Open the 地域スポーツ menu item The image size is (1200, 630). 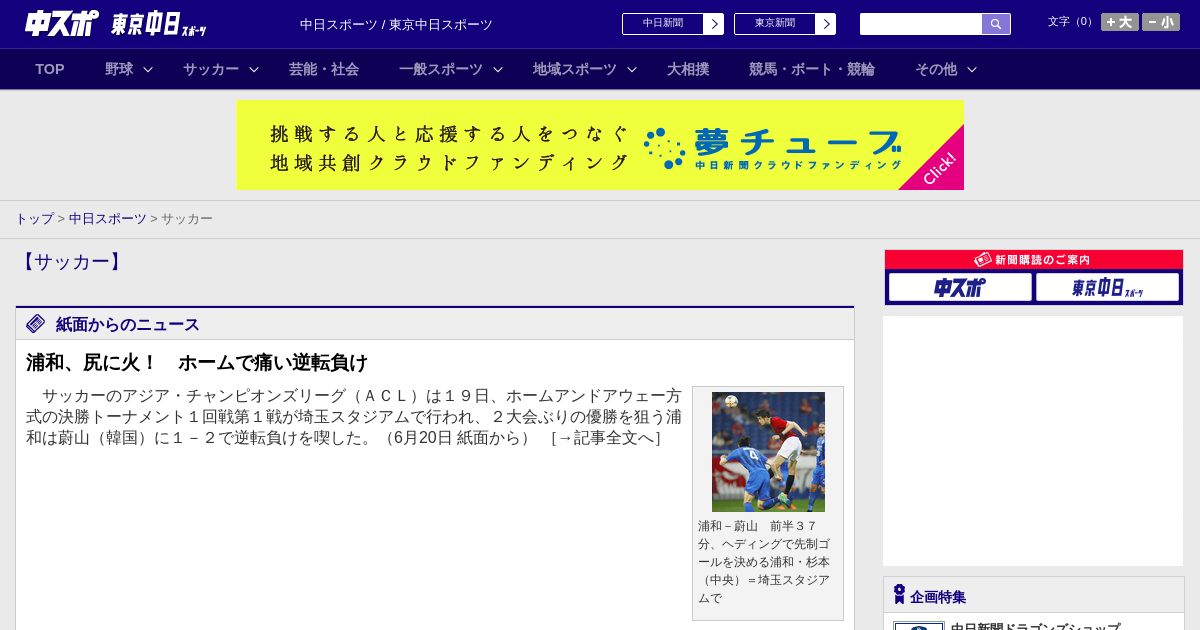575,69
